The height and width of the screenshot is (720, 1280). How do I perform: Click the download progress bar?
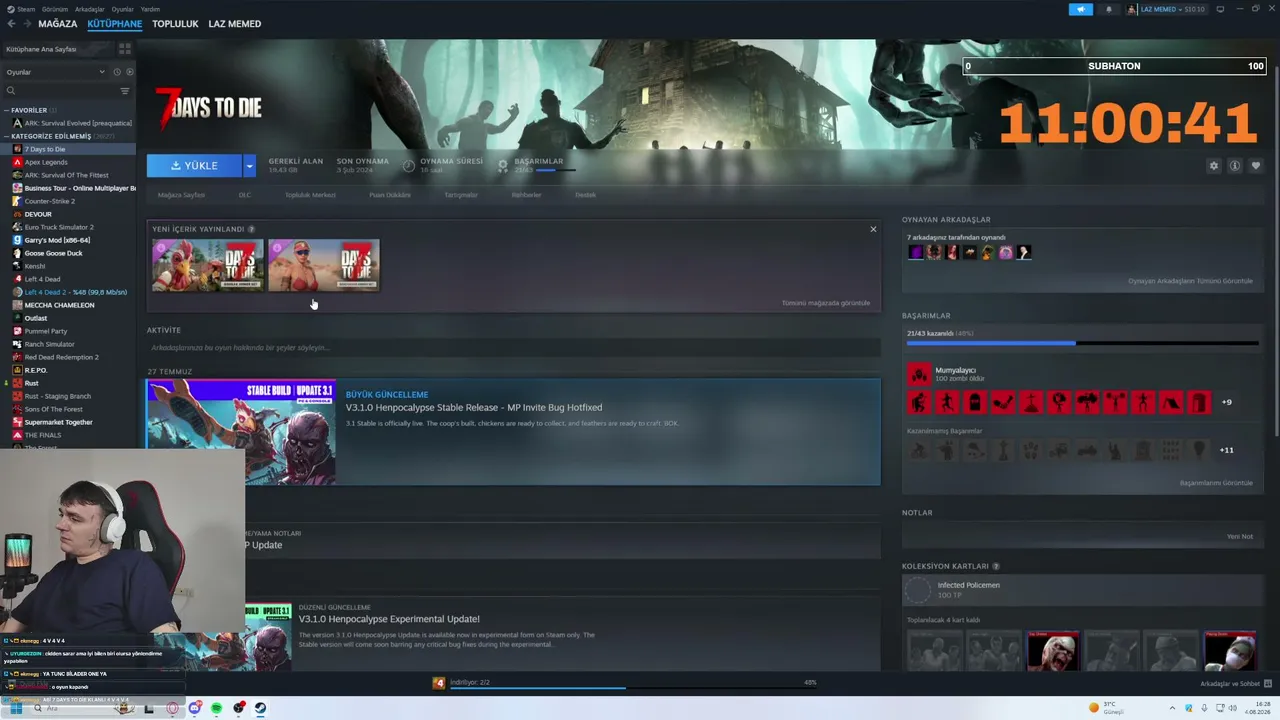pyautogui.click(x=625, y=688)
